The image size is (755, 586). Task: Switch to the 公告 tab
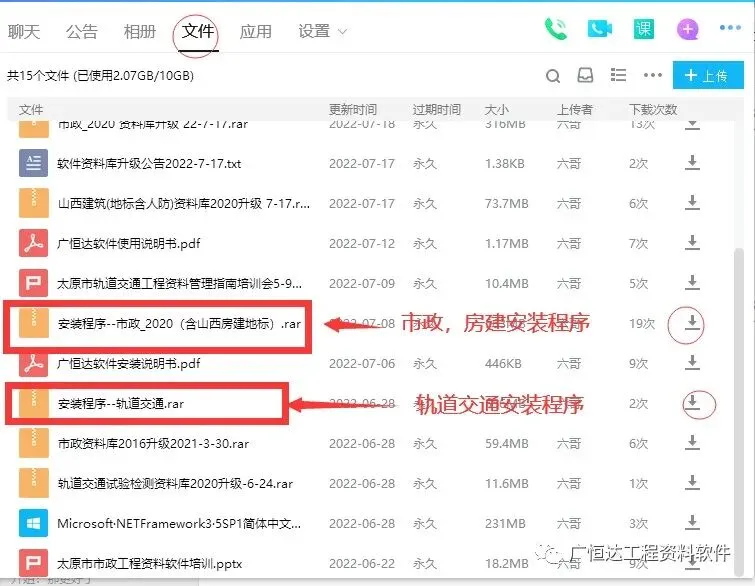82,32
